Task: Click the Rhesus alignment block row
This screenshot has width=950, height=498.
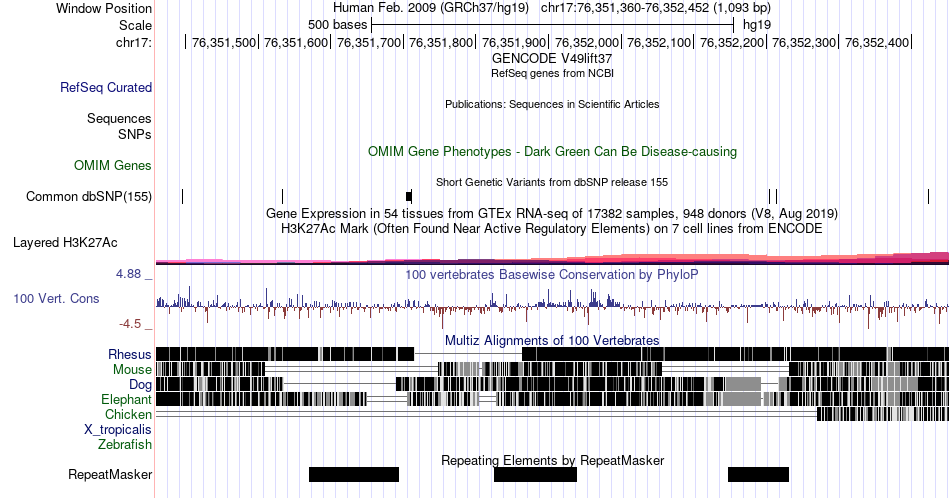Action: point(552,354)
